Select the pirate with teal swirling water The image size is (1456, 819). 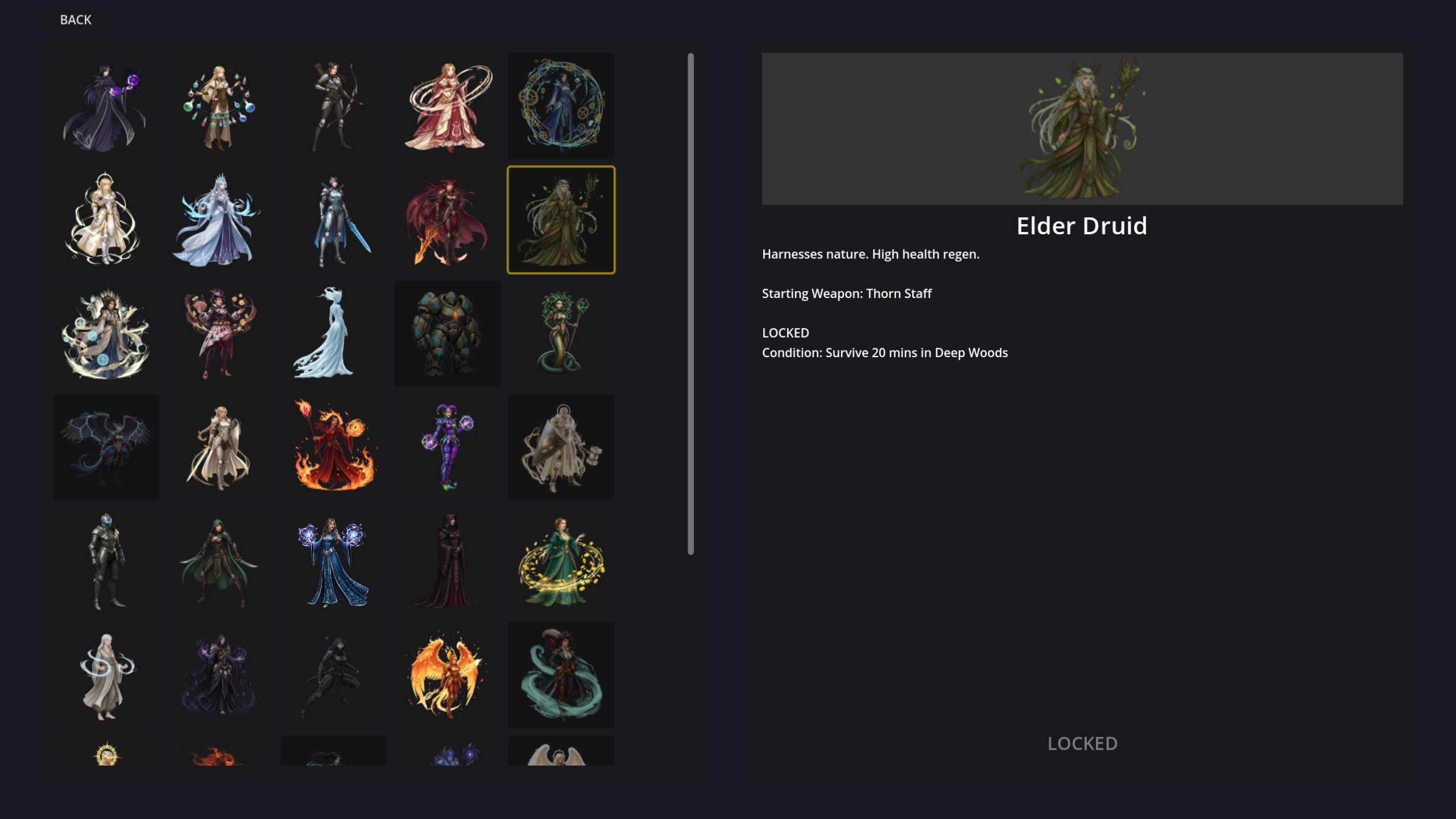point(561,675)
